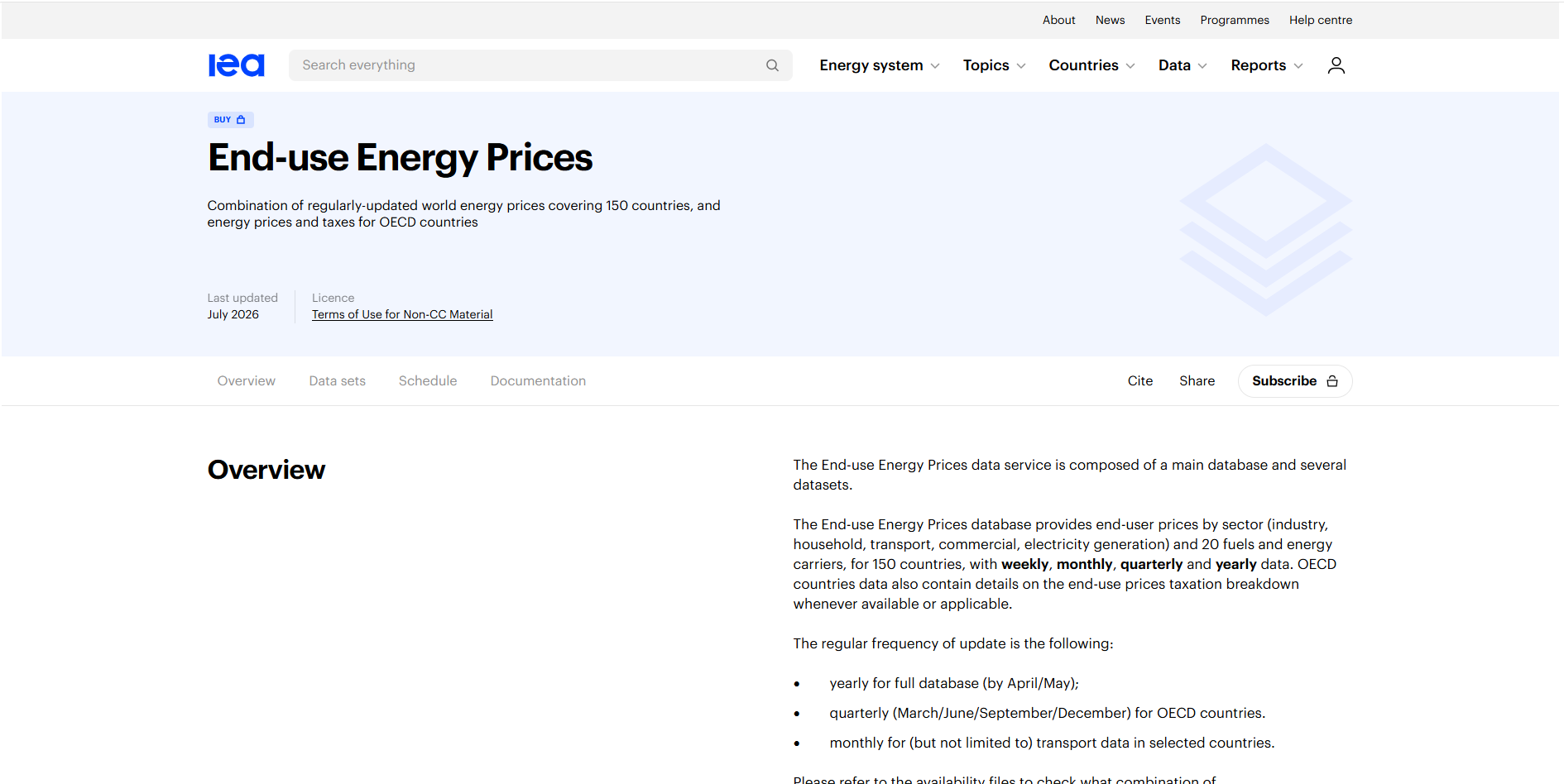The height and width of the screenshot is (784, 1564).
Task: Click the Subscribe button
Action: coord(1294,381)
